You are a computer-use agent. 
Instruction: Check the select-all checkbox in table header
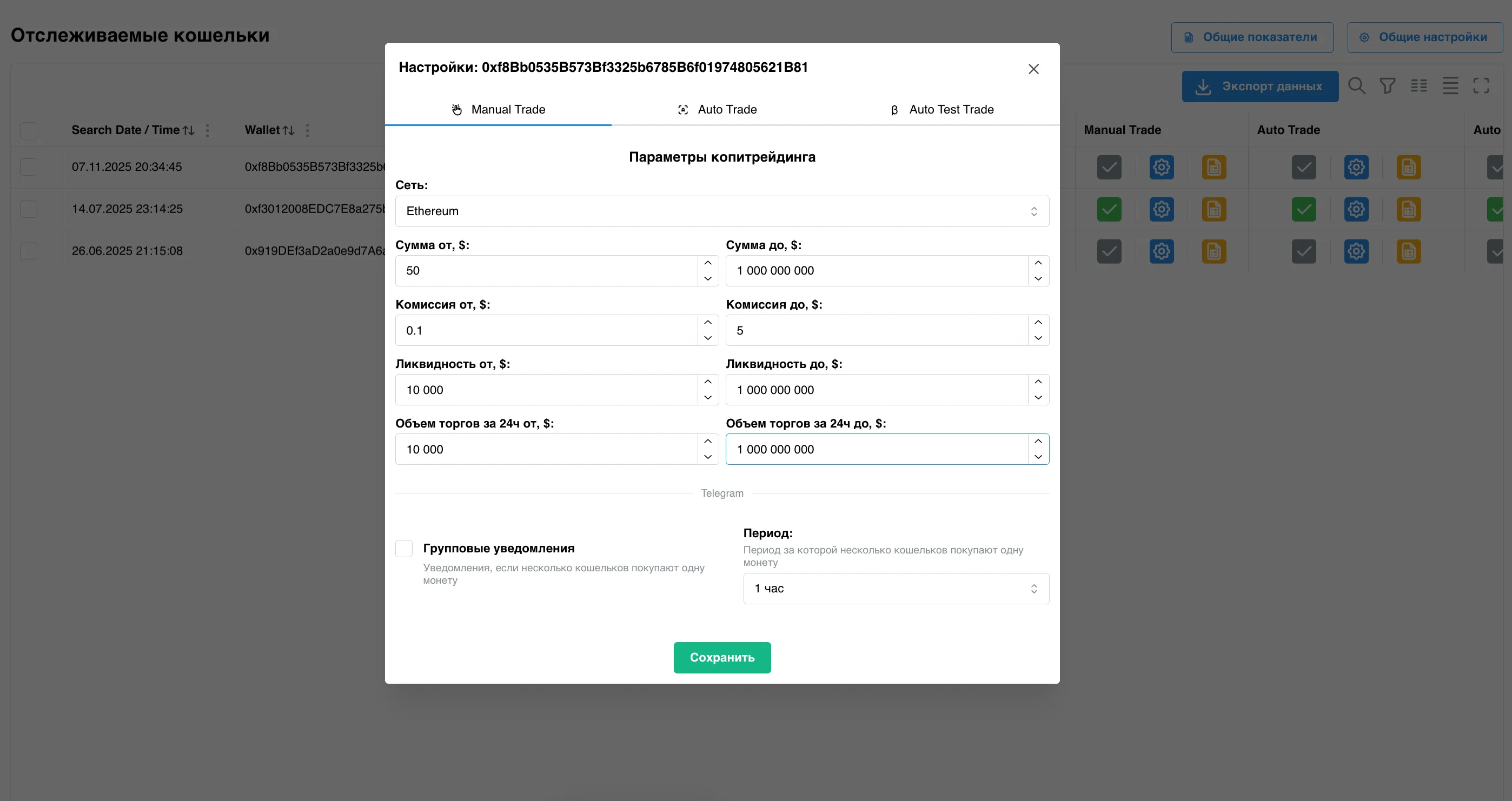click(x=29, y=130)
